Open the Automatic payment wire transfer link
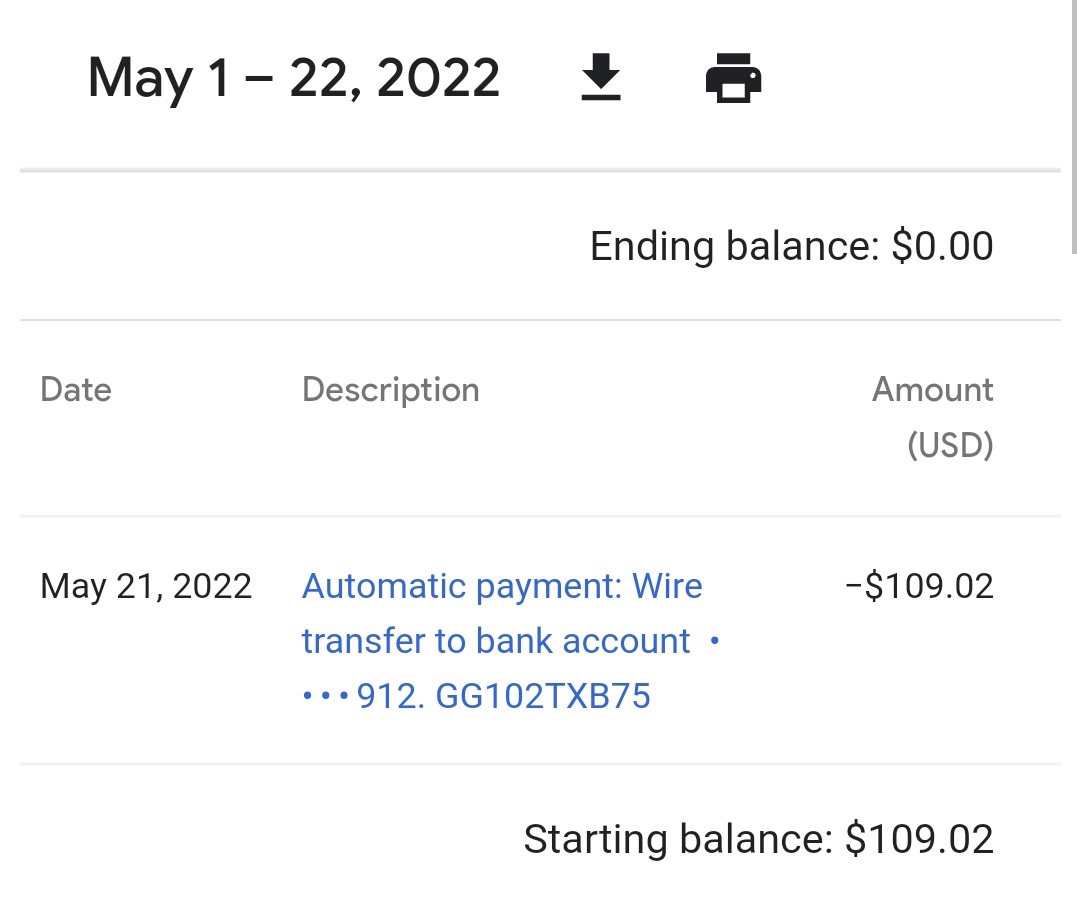1077x906 pixels. (510, 641)
